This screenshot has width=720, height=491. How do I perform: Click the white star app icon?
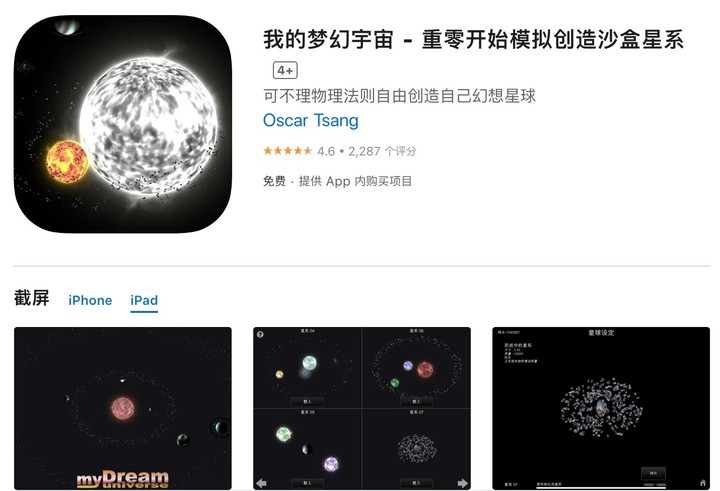pos(123,124)
